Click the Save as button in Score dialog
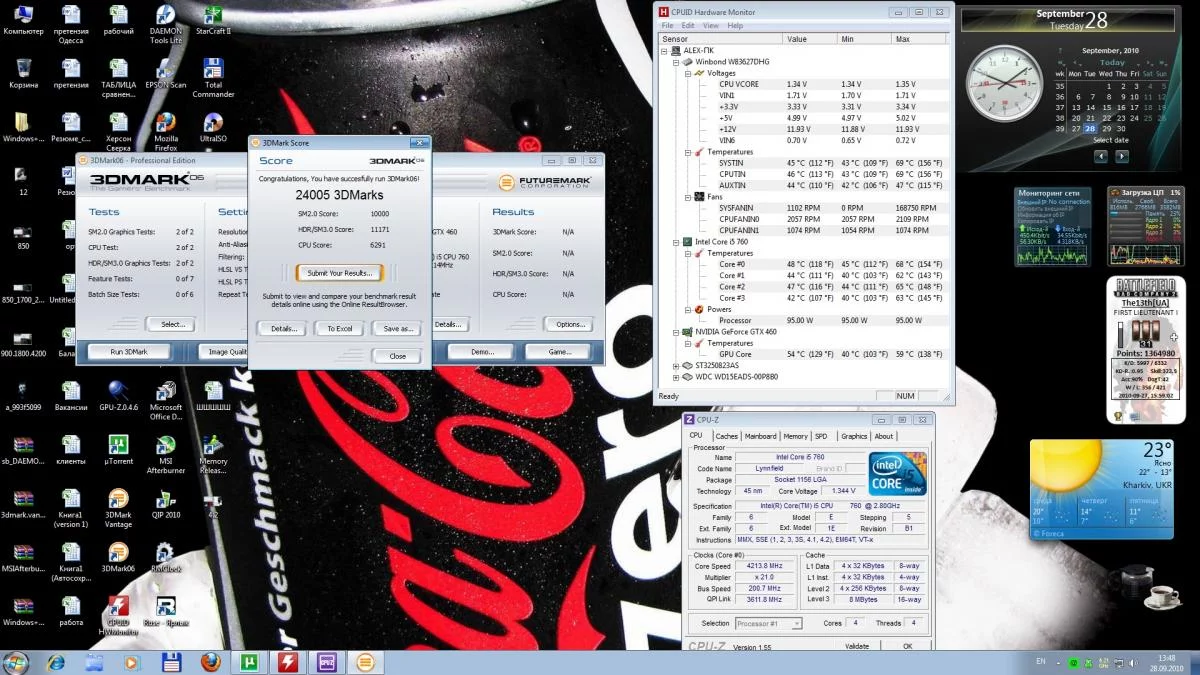This screenshot has width=1200, height=675. coord(397,328)
